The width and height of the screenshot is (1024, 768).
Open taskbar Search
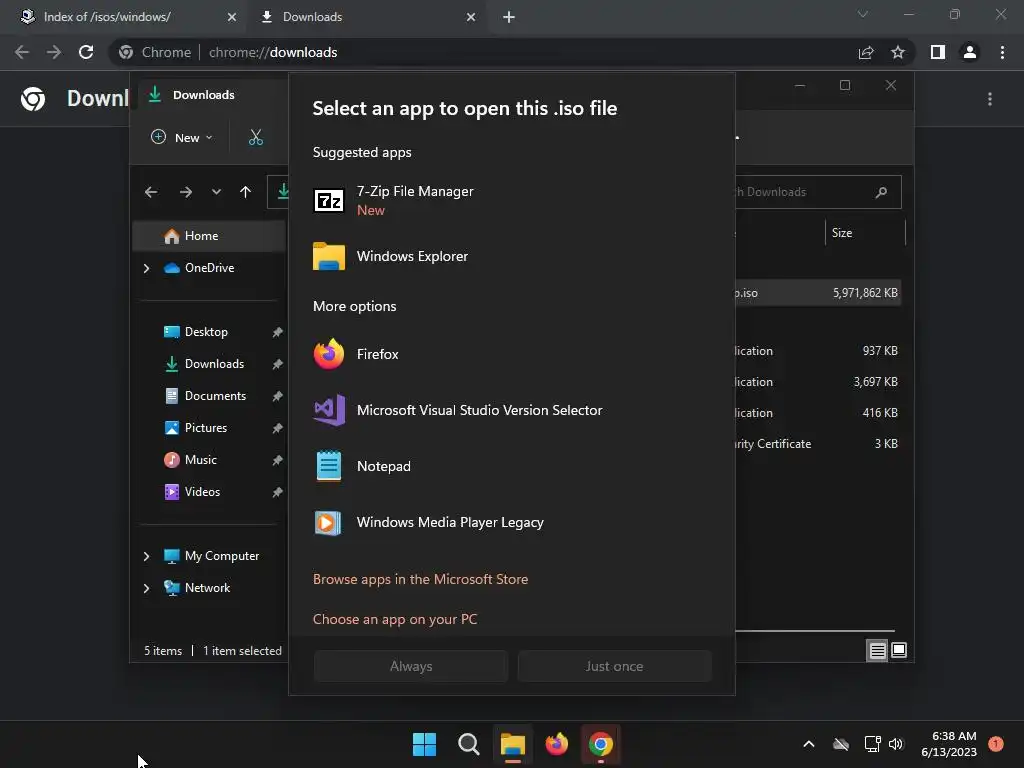point(469,744)
